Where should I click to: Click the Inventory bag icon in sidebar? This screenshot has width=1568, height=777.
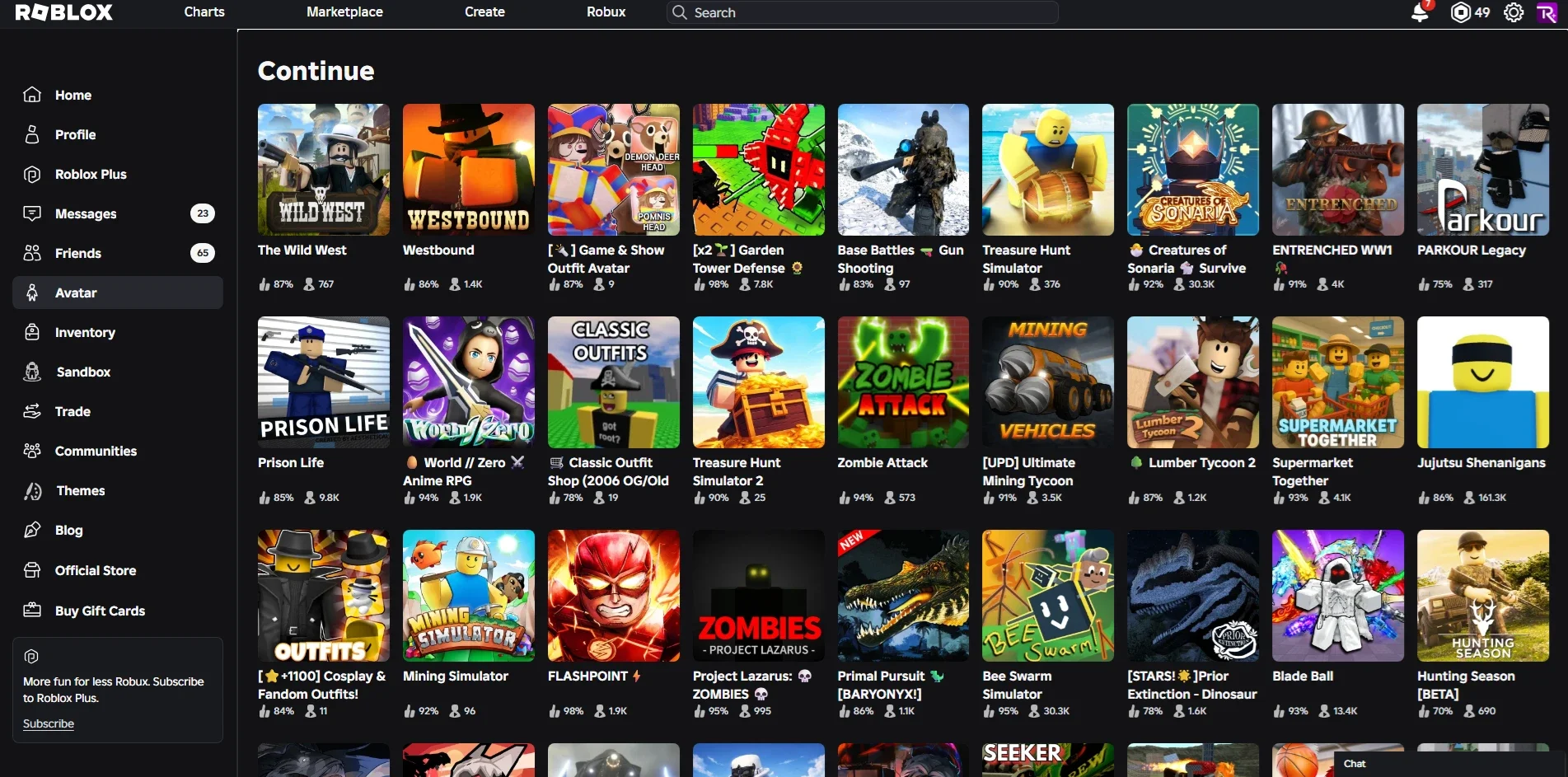[x=32, y=332]
